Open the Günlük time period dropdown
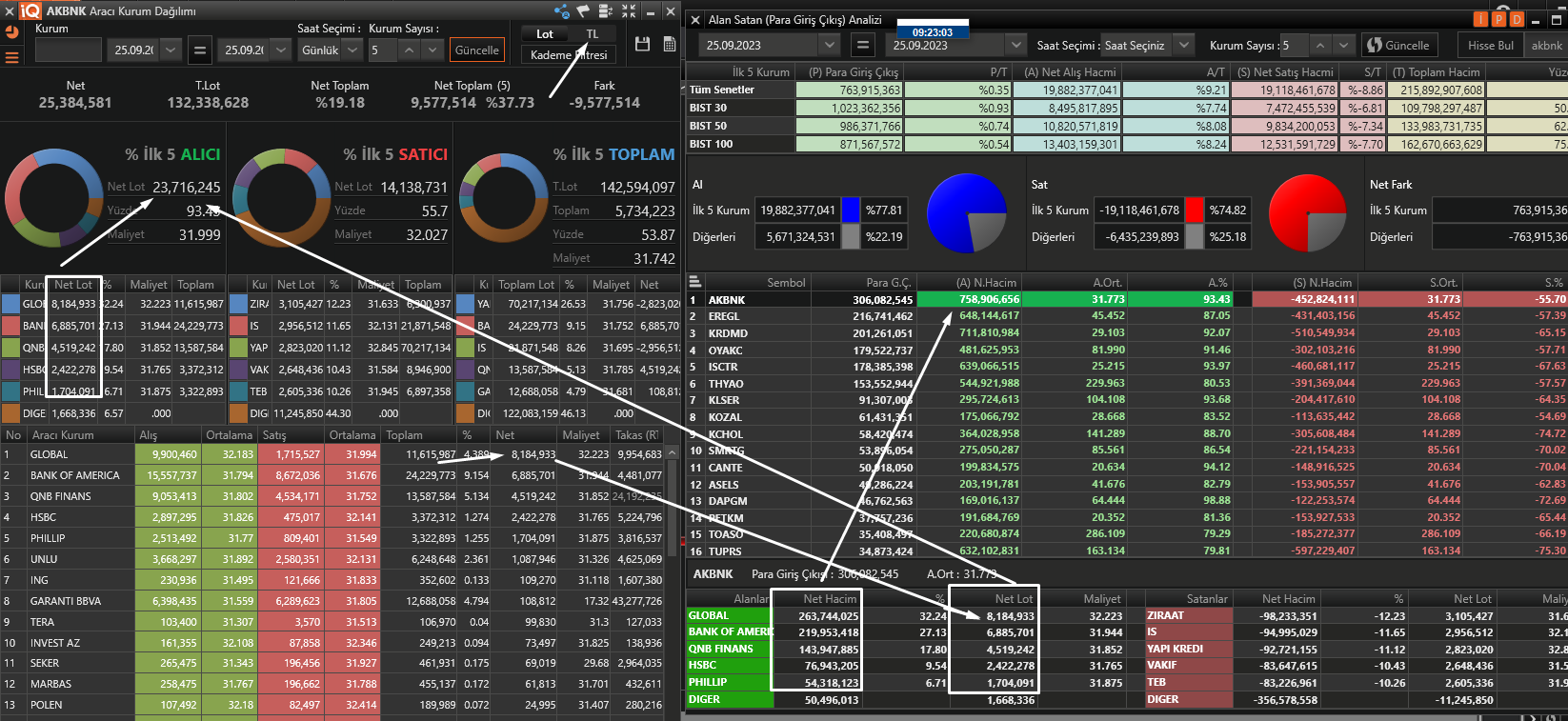Image resolution: width=1568 pixels, height=721 pixels. pyautogui.click(x=330, y=50)
